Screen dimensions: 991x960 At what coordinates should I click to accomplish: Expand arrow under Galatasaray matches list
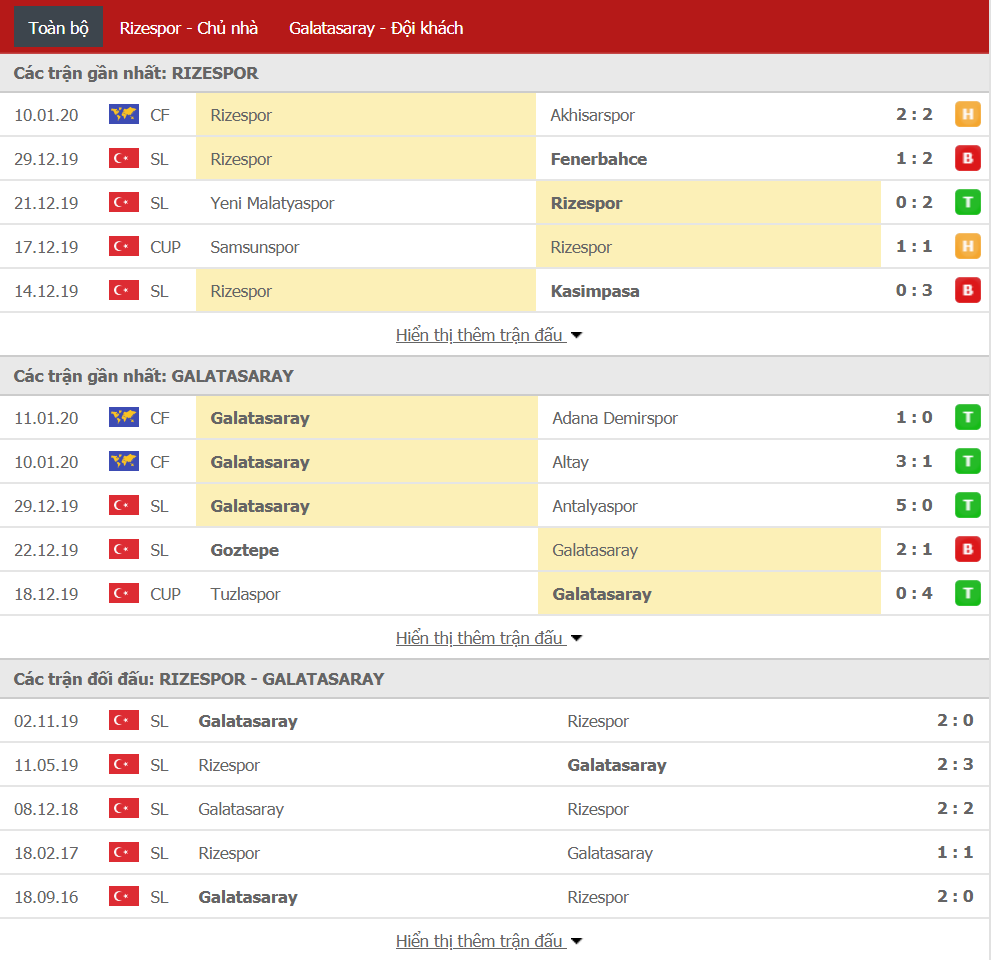576,638
